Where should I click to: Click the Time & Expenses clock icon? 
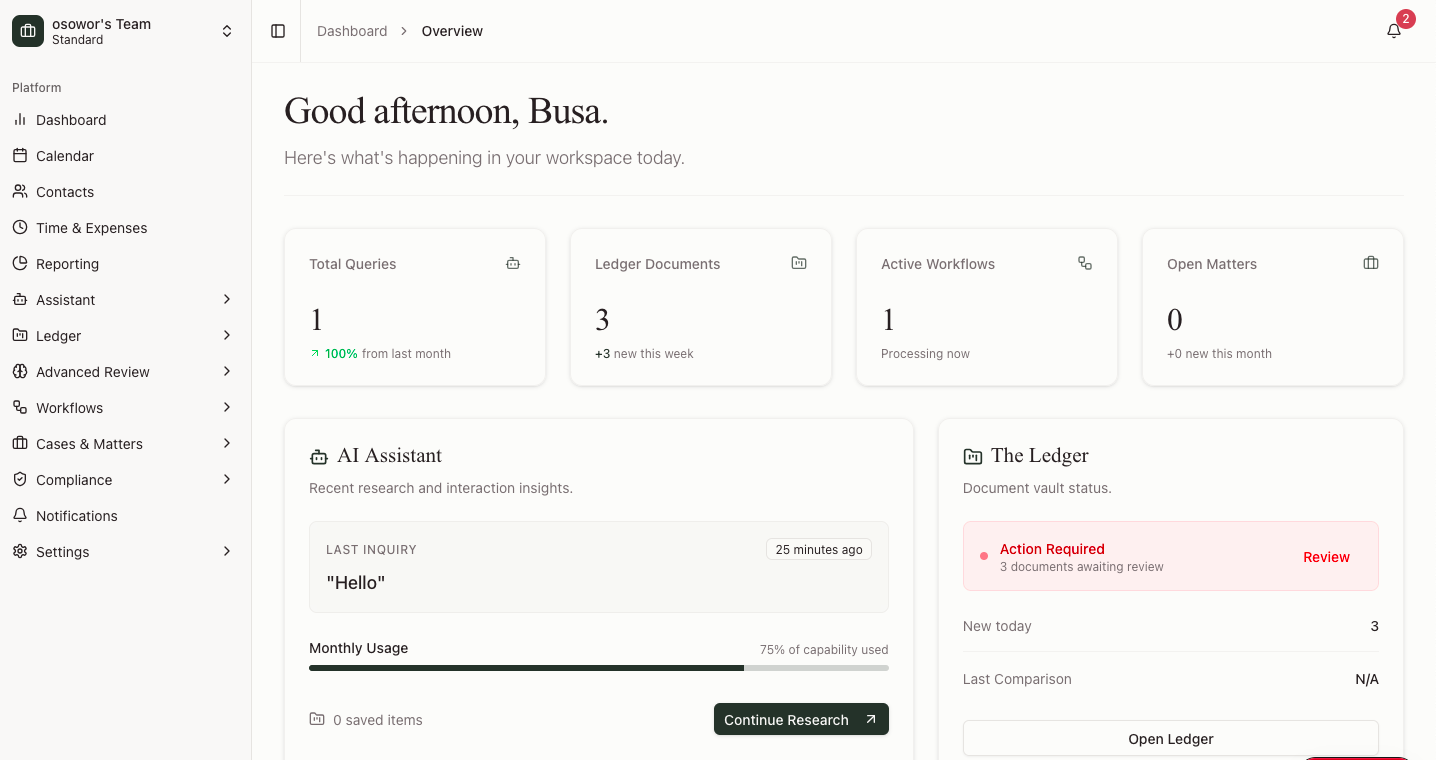tap(20, 228)
